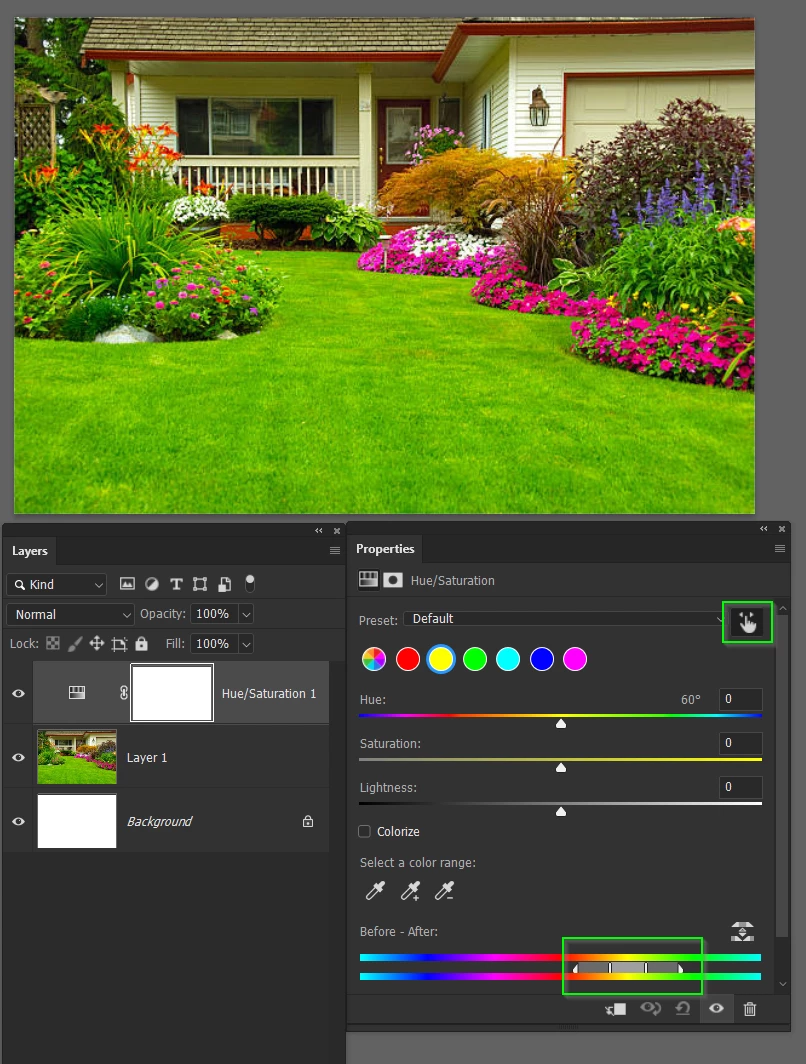
Task: Click the Lightness slider handle
Action: point(561,812)
